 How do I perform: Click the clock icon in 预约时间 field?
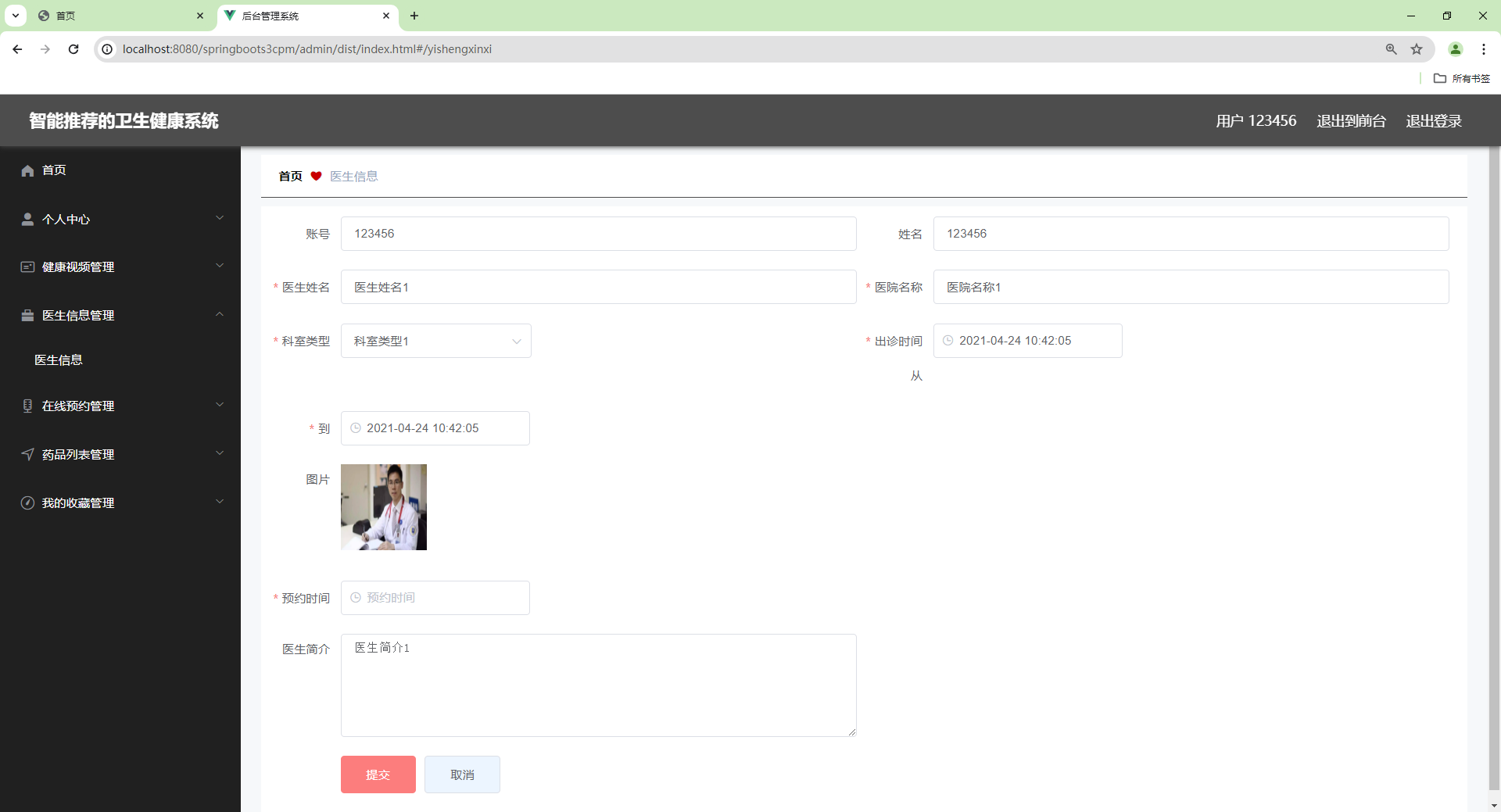356,597
